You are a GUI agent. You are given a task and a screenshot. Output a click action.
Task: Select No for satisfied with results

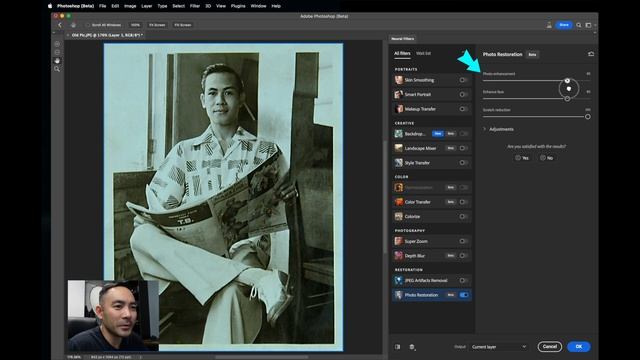pos(547,158)
